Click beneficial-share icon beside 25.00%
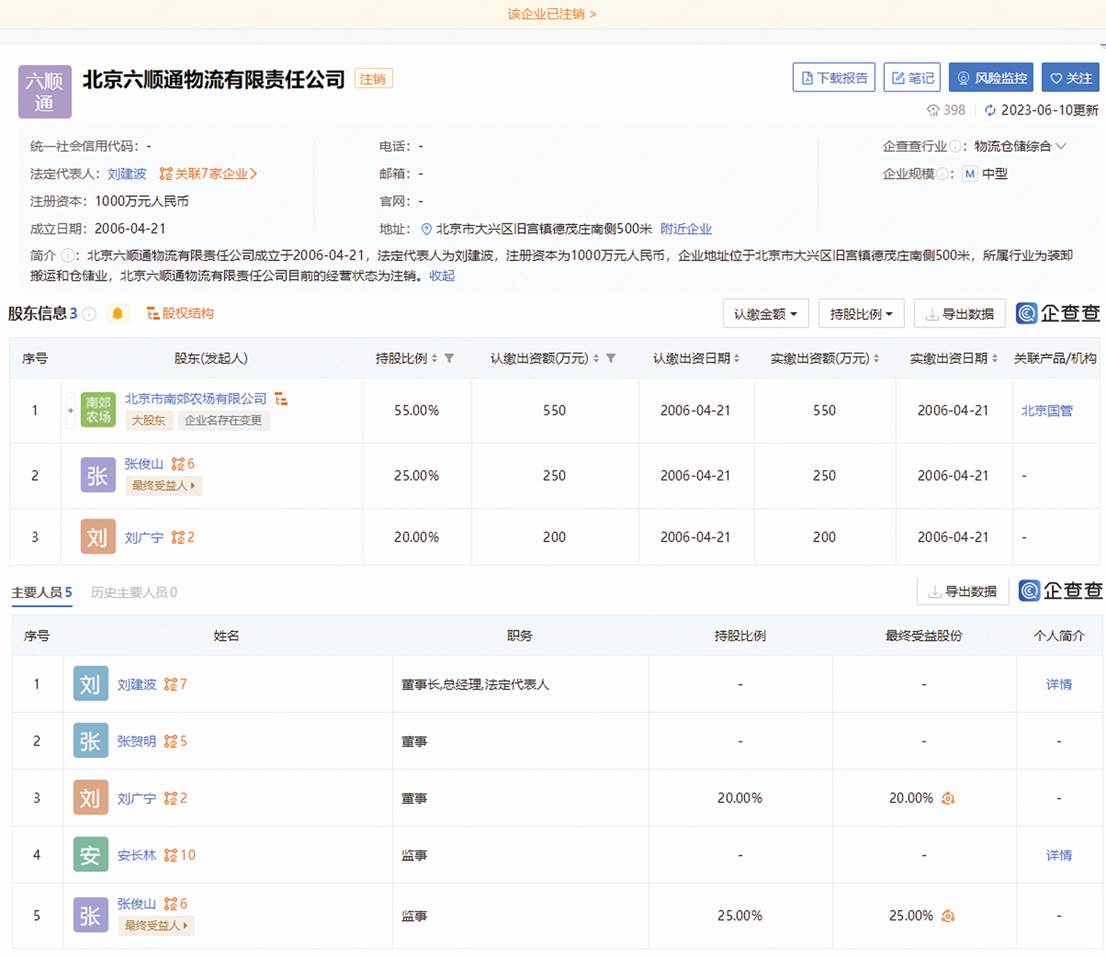 948,916
